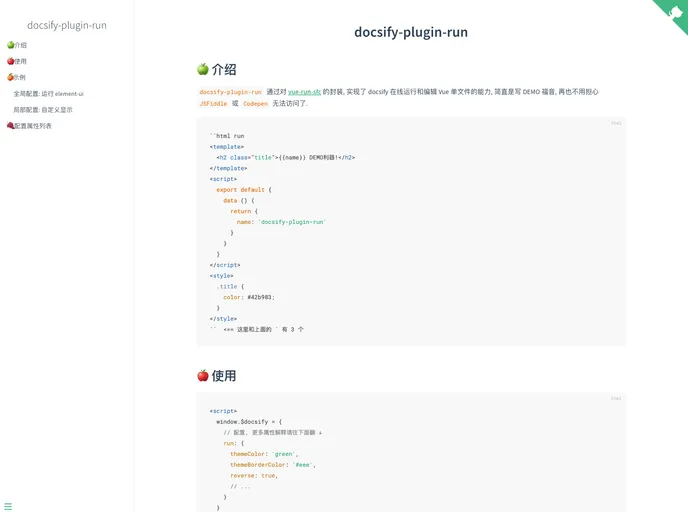Click the <script> line in second code block
The image size is (688, 512).
pyautogui.click(x=223, y=411)
